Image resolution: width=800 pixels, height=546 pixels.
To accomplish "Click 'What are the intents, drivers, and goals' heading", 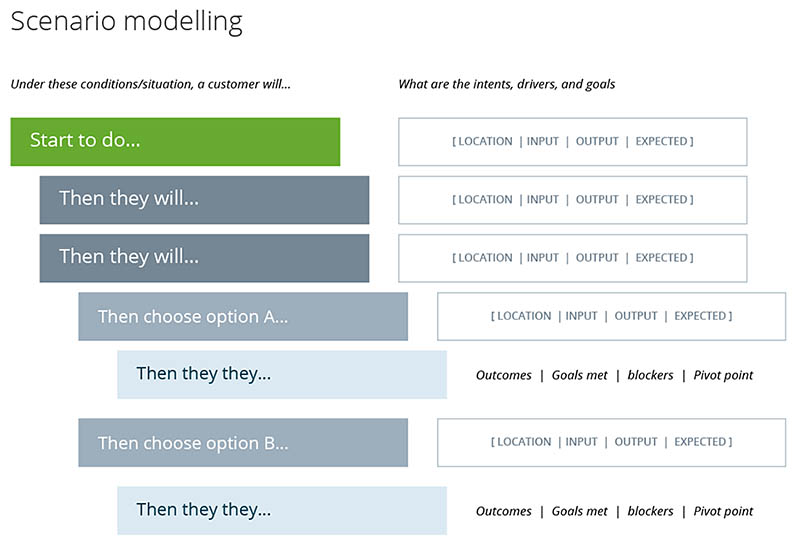I will coord(507,84).
